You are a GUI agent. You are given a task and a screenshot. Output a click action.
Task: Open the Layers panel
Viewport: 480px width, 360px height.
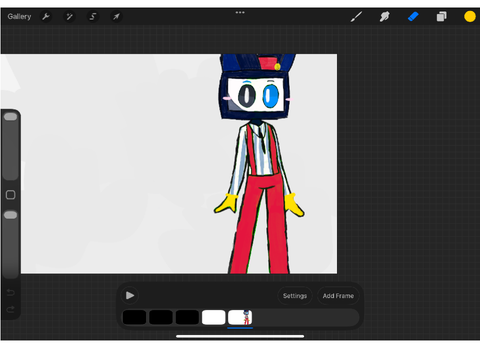coord(441,16)
